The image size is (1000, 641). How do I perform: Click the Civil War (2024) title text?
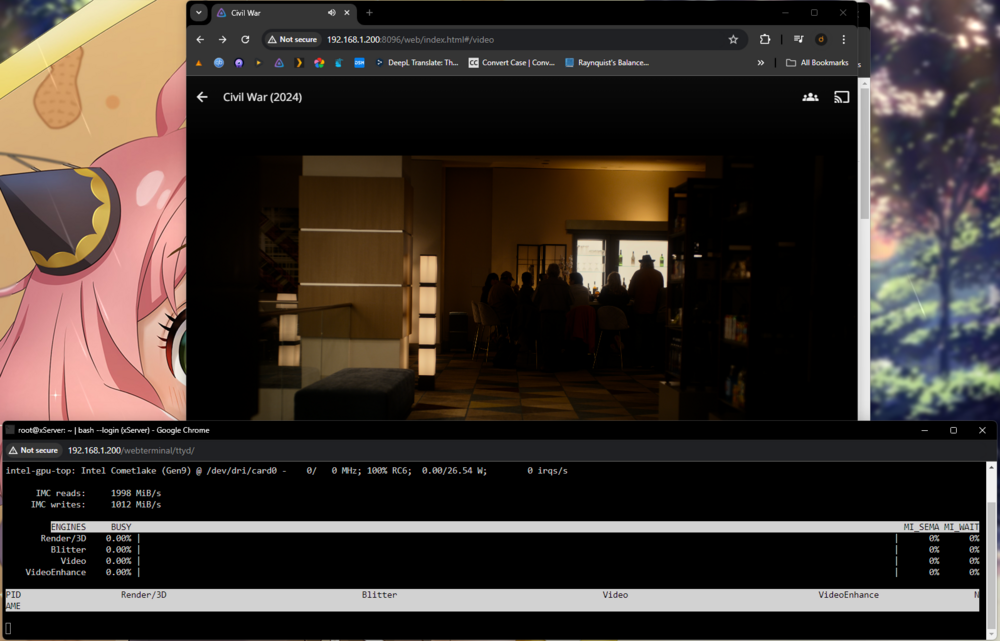click(x=262, y=97)
